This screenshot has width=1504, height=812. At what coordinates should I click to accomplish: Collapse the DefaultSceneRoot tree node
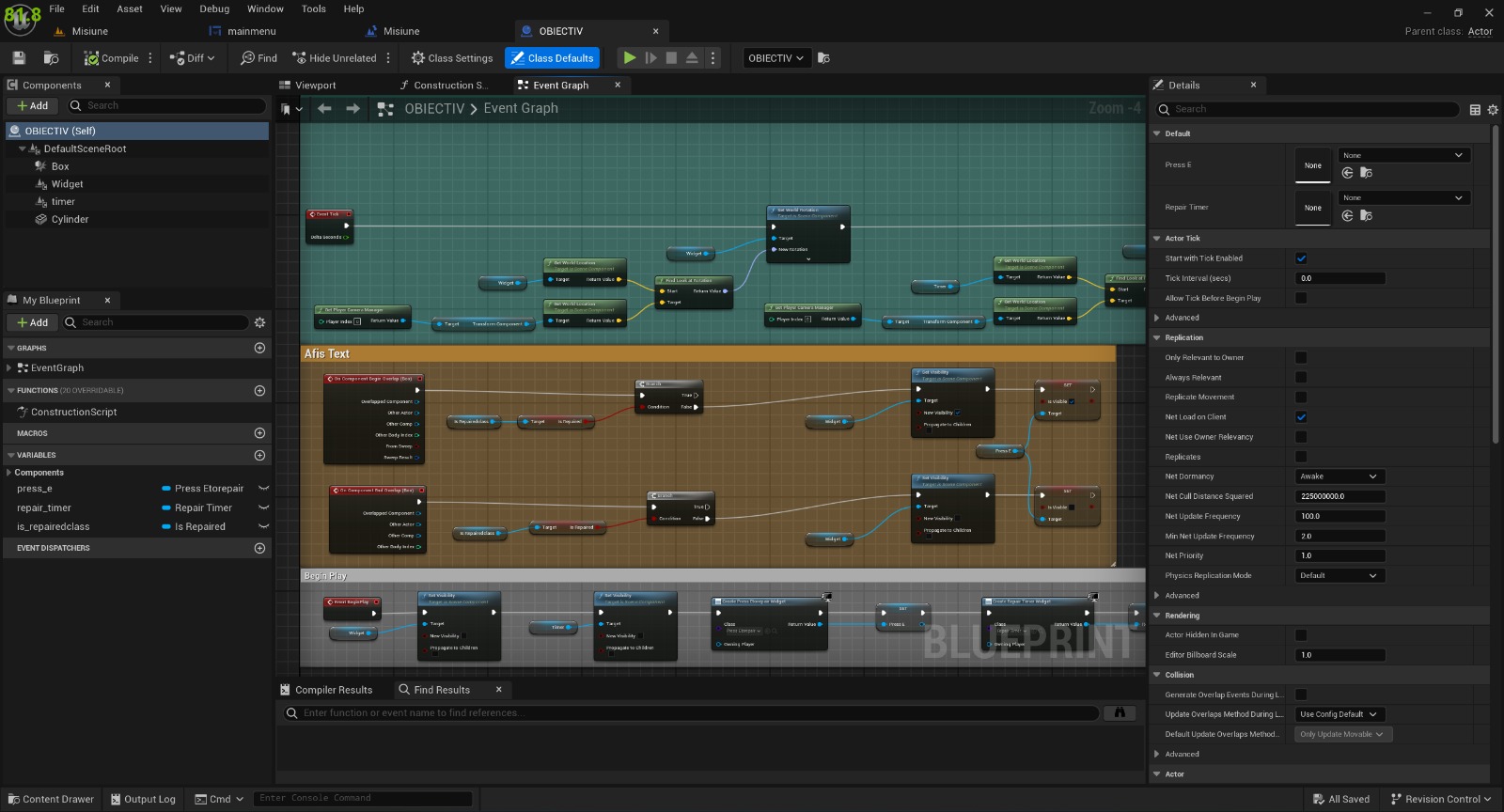pyautogui.click(x=23, y=148)
